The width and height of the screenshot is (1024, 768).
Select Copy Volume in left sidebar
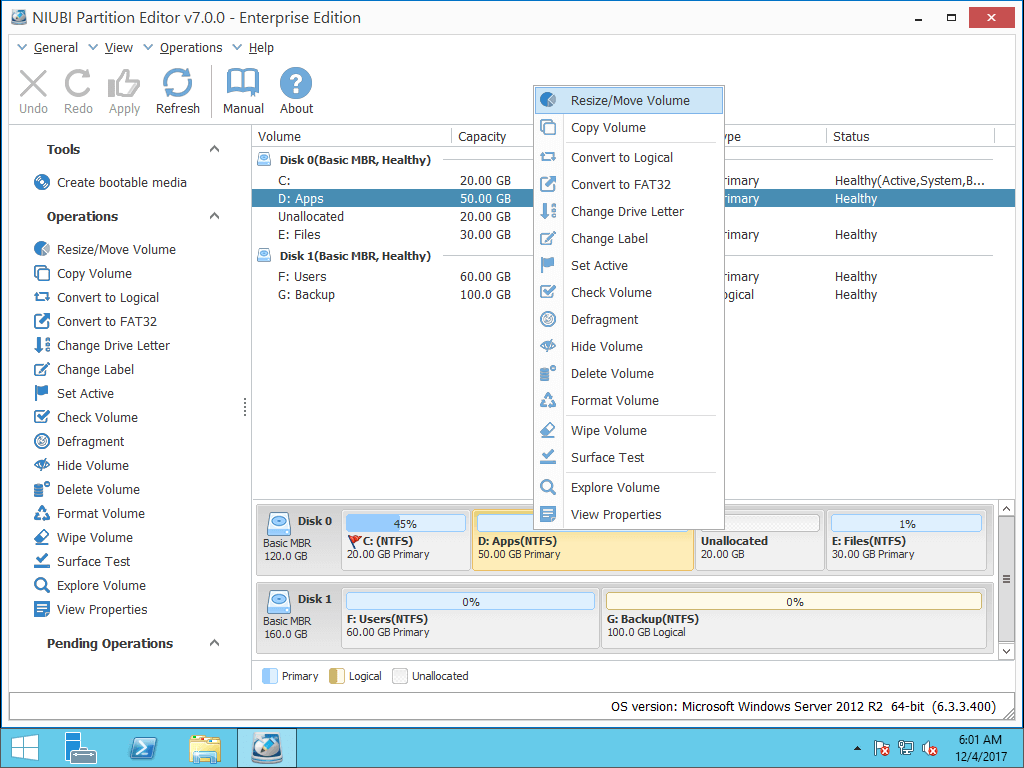[83, 273]
